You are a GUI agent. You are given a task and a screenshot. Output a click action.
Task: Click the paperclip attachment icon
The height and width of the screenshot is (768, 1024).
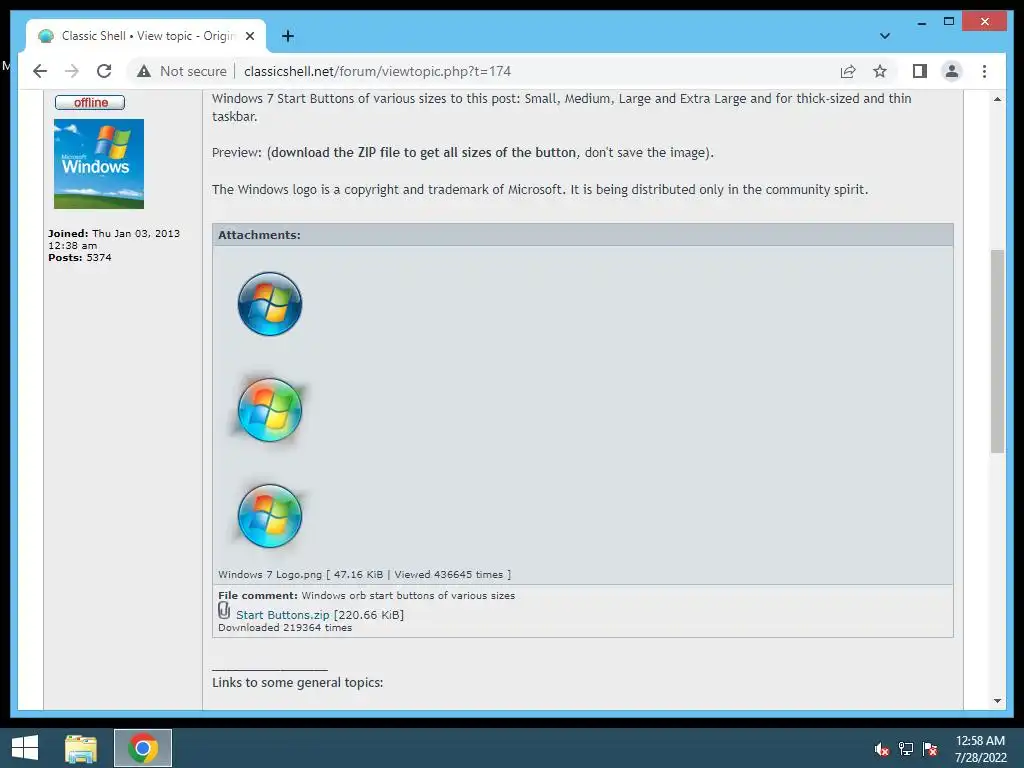pos(224,611)
